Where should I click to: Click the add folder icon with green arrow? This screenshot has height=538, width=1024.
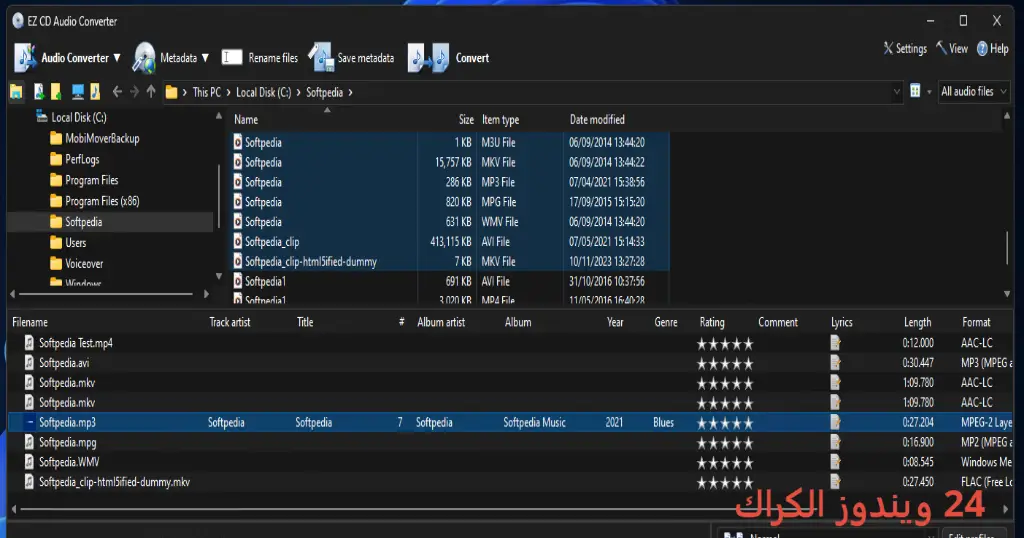(x=56, y=92)
